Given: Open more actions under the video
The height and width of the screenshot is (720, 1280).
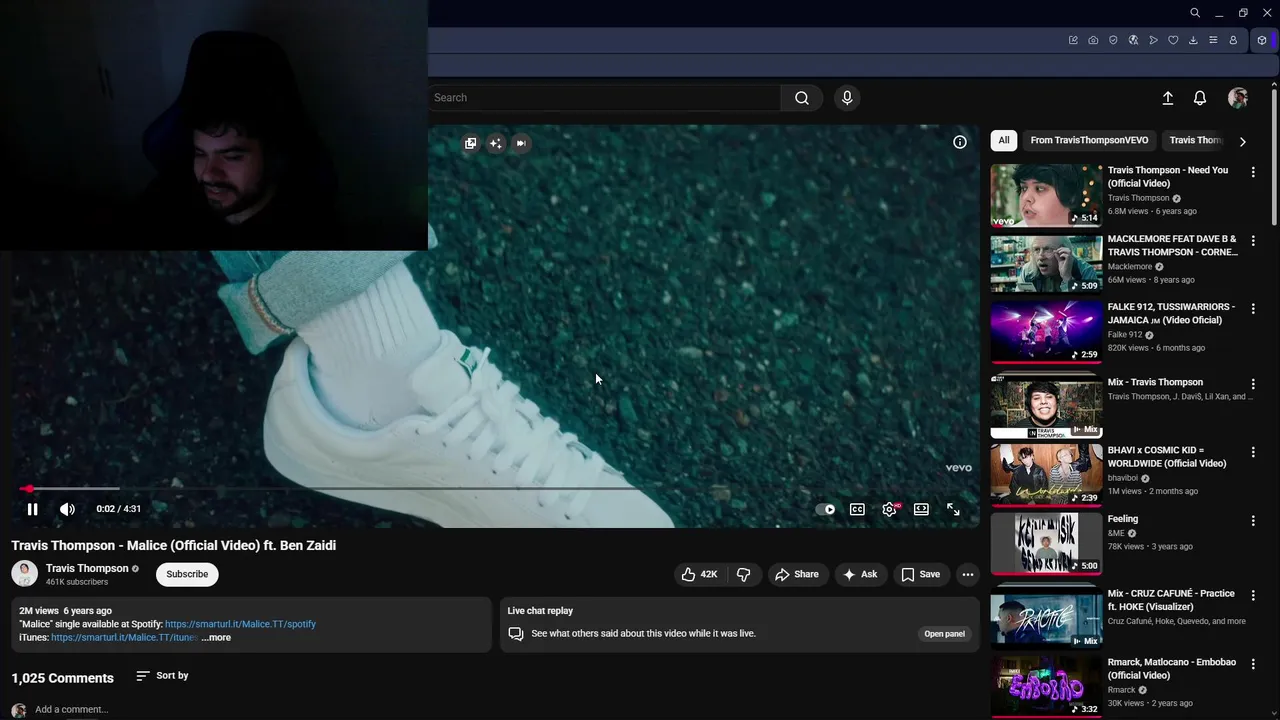Looking at the screenshot, I should [x=967, y=574].
